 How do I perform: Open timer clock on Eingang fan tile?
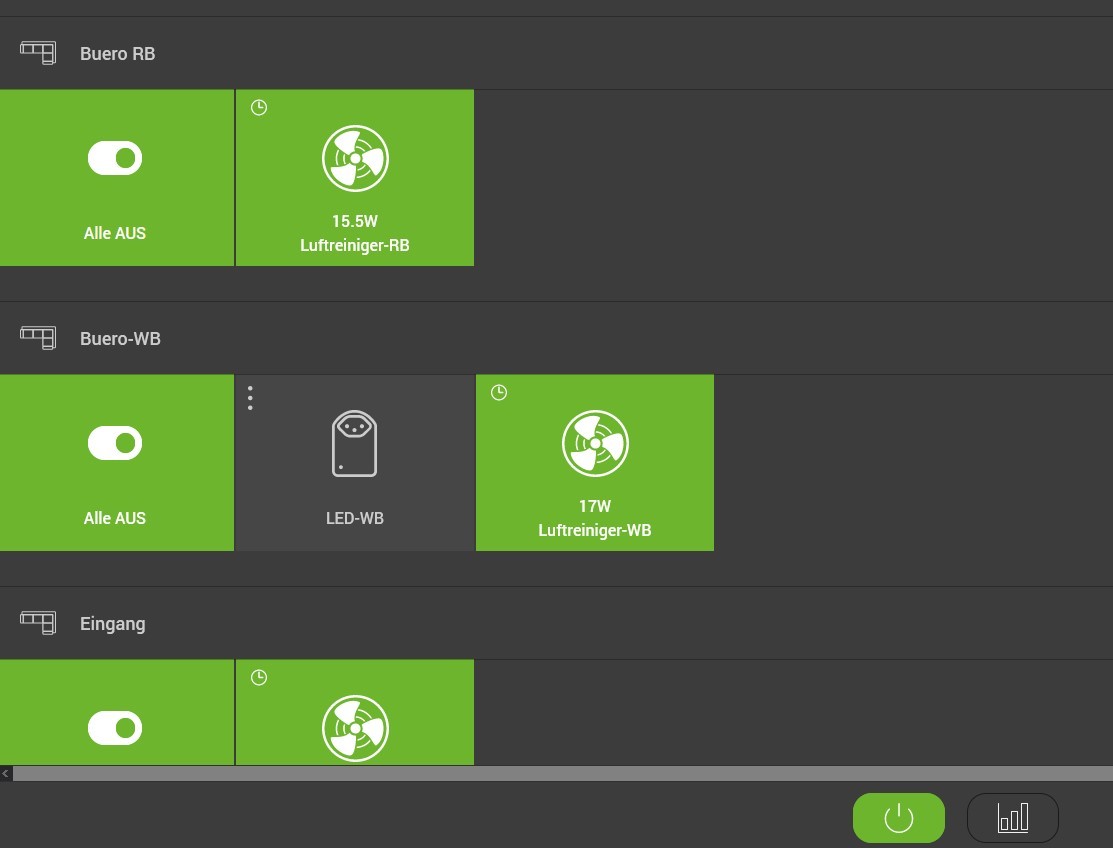click(259, 678)
